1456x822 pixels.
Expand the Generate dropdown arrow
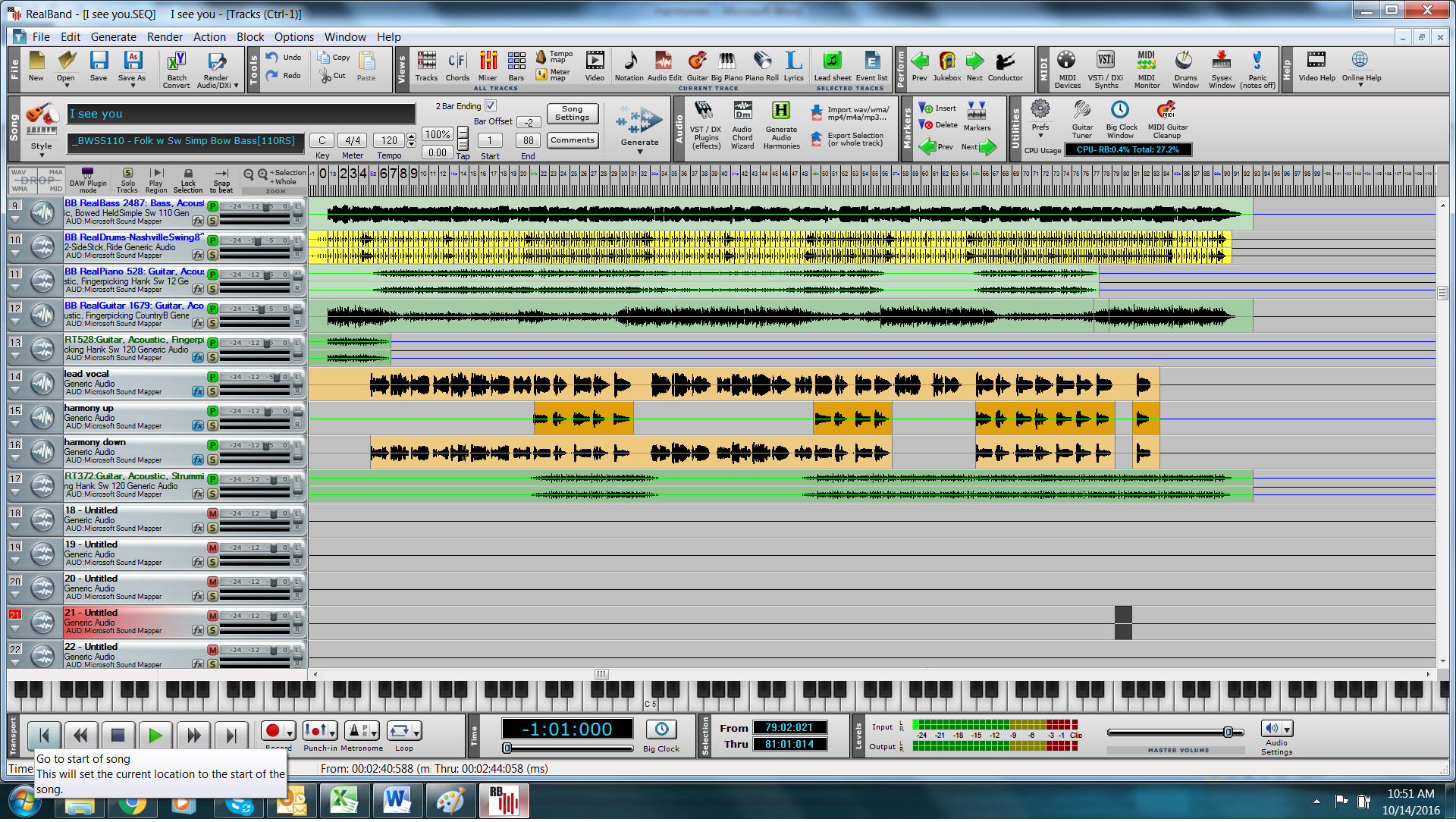coord(639,152)
